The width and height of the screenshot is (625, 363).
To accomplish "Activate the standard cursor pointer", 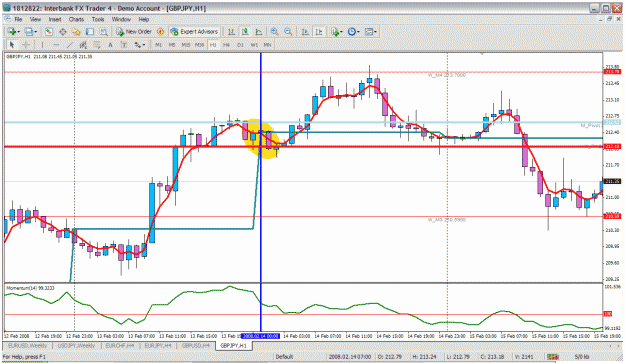I will (x=12, y=45).
